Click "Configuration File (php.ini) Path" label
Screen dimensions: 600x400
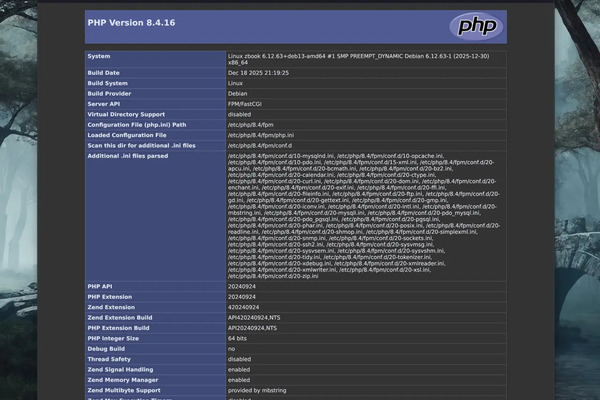pyautogui.click(x=137, y=124)
